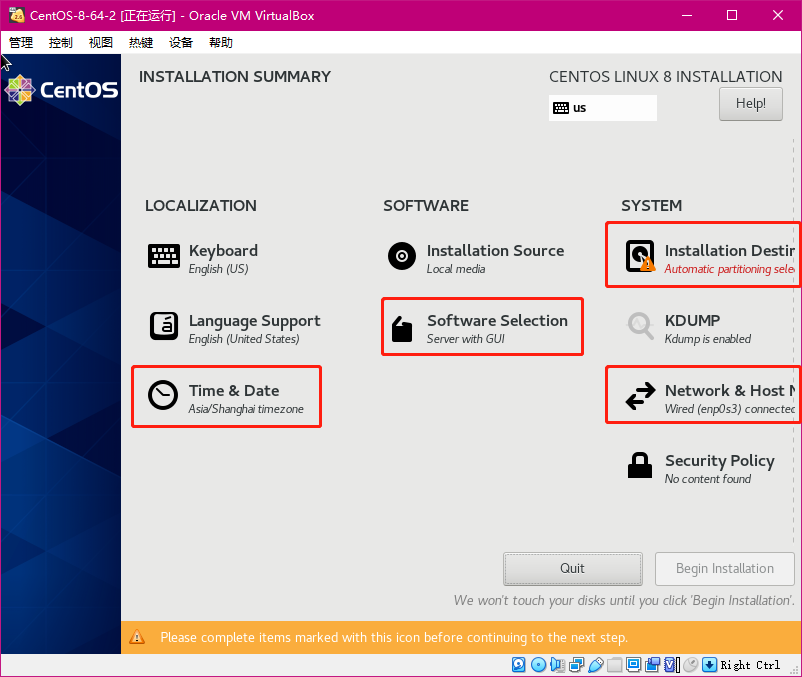Click the 'Local media' text
802x677 pixels.
(x=456, y=269)
